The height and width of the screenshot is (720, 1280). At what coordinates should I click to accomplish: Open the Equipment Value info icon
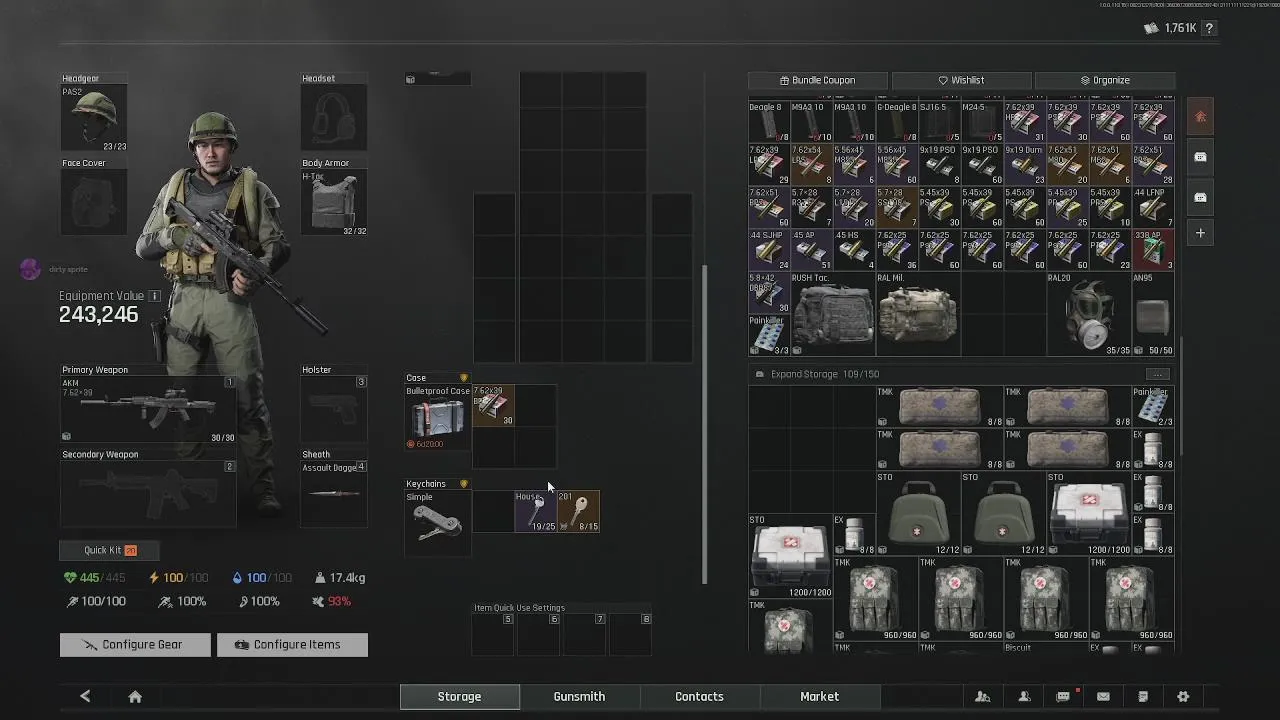point(155,296)
